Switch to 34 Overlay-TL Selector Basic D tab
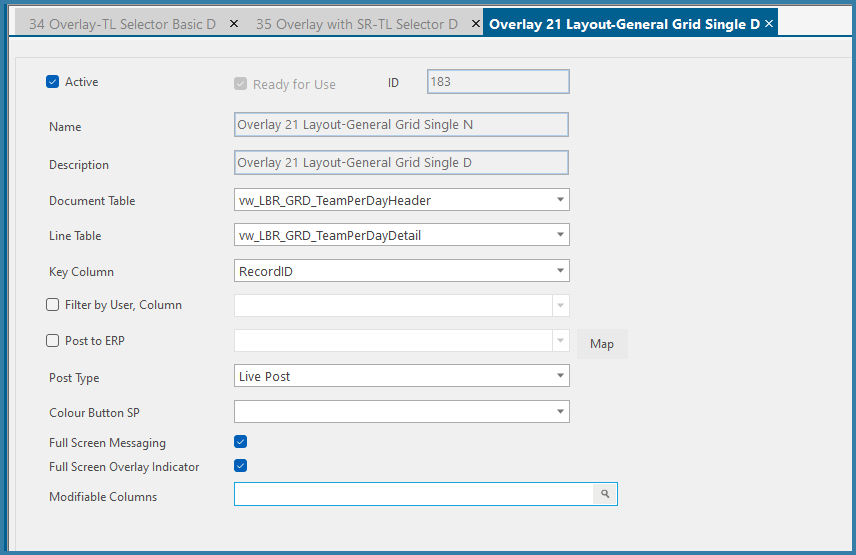Viewport: 856px width, 555px height. click(122, 24)
